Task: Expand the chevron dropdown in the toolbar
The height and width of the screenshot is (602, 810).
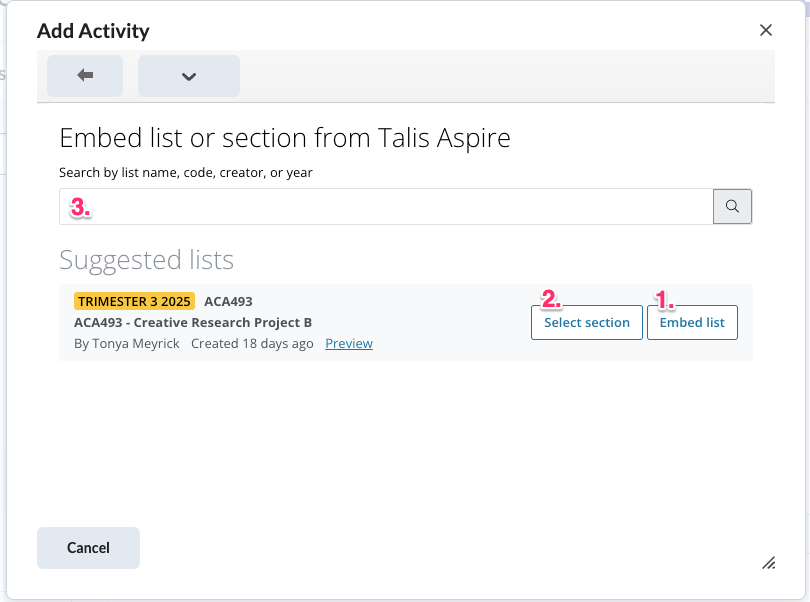Action: (188, 76)
